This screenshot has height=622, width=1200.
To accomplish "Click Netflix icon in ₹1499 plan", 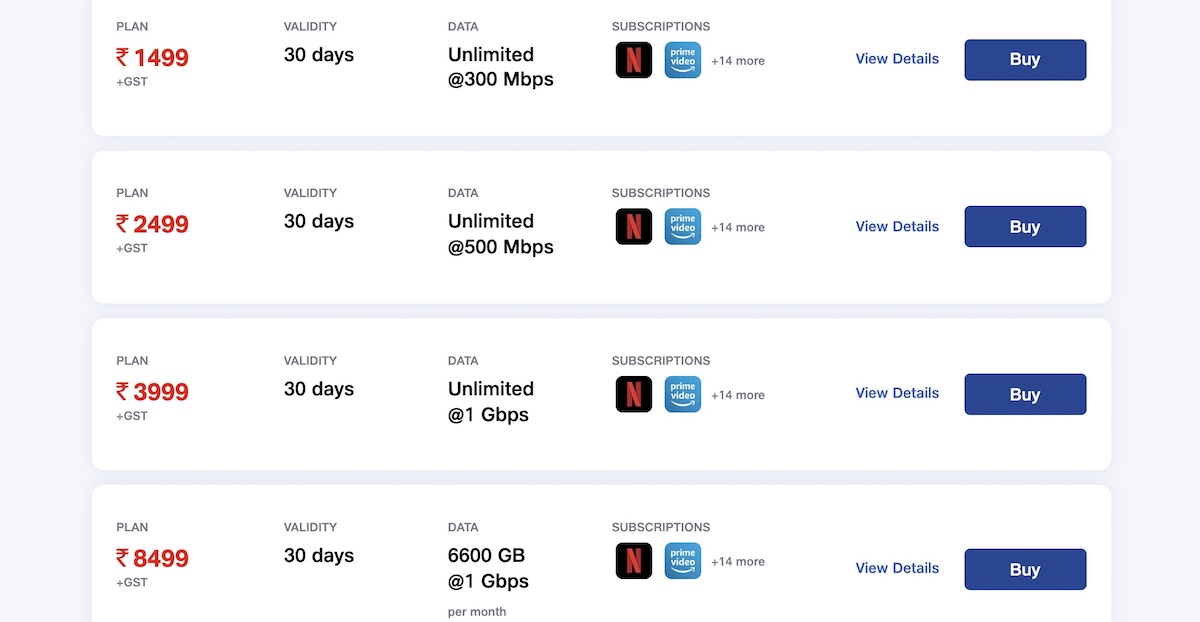I will 634,60.
